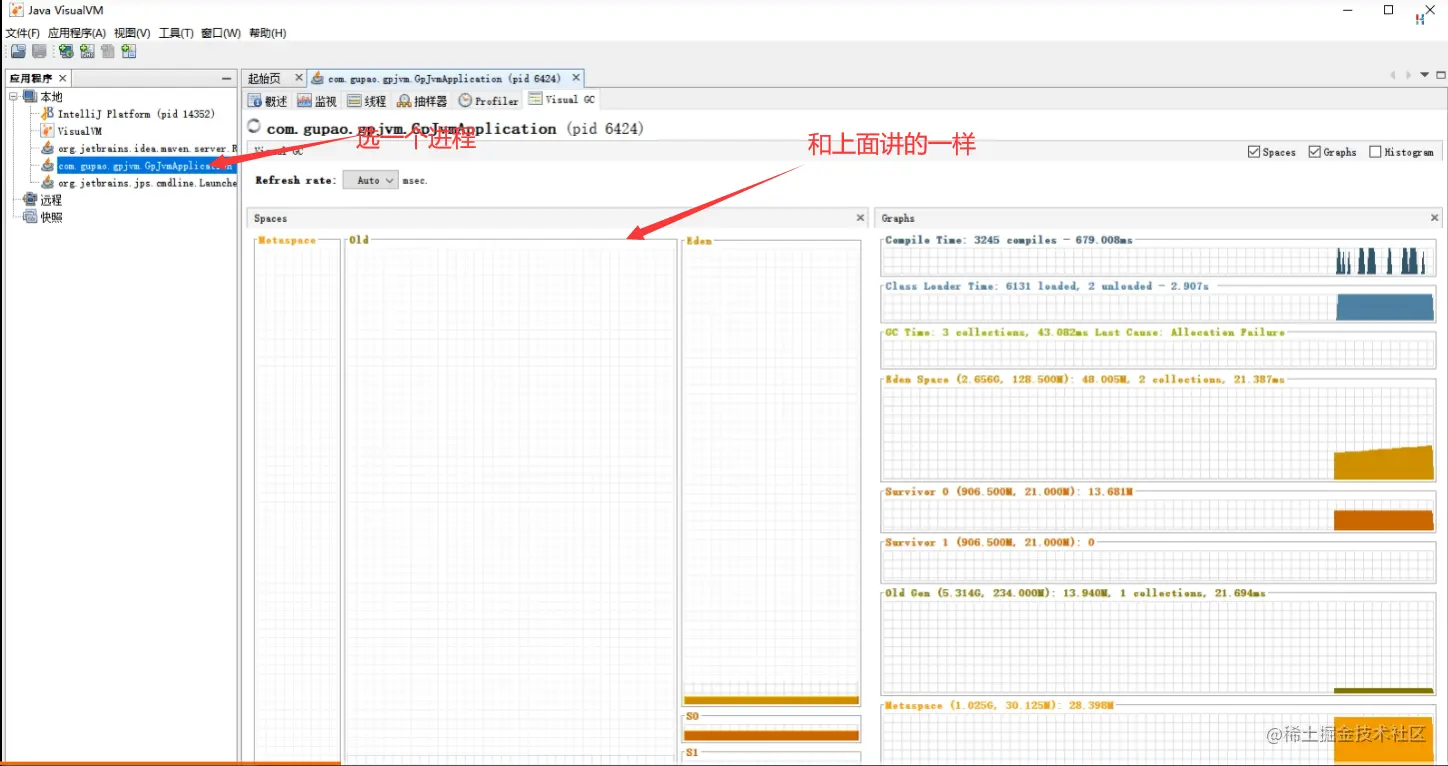
Task: Click the IntelliJ Platform tree icon
Action: [47, 114]
